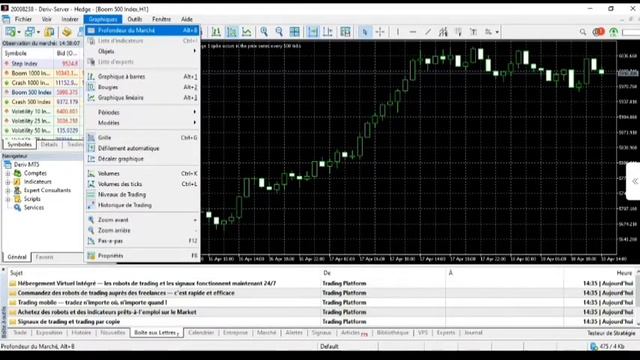Open the Fichier menu
Image resolution: width=640 pixels, height=360 pixels.
[x=23, y=19]
